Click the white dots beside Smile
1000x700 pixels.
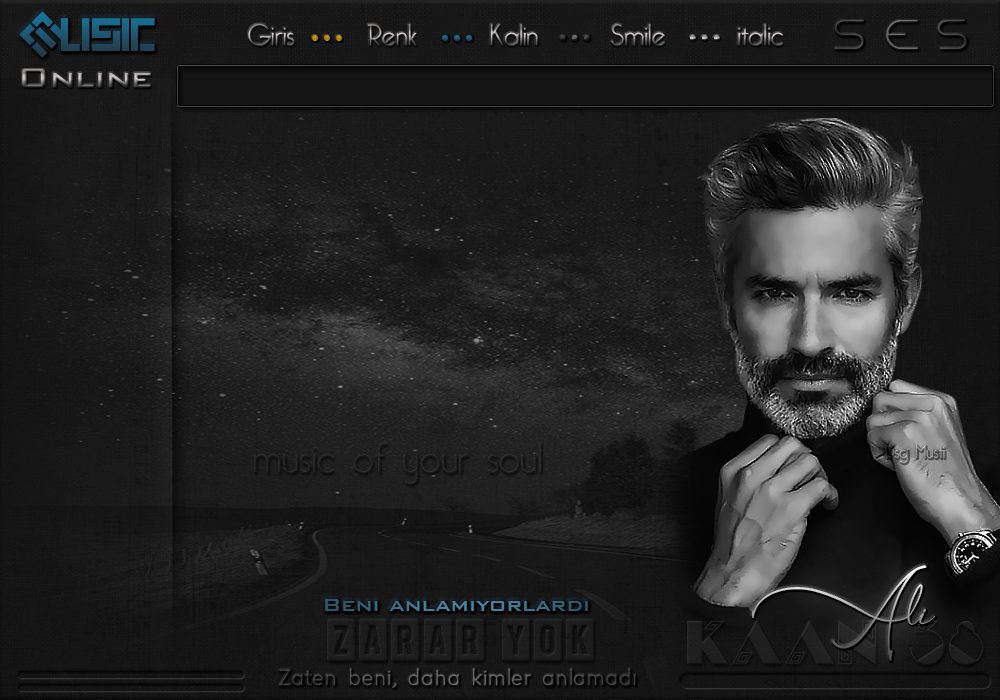tap(705, 38)
